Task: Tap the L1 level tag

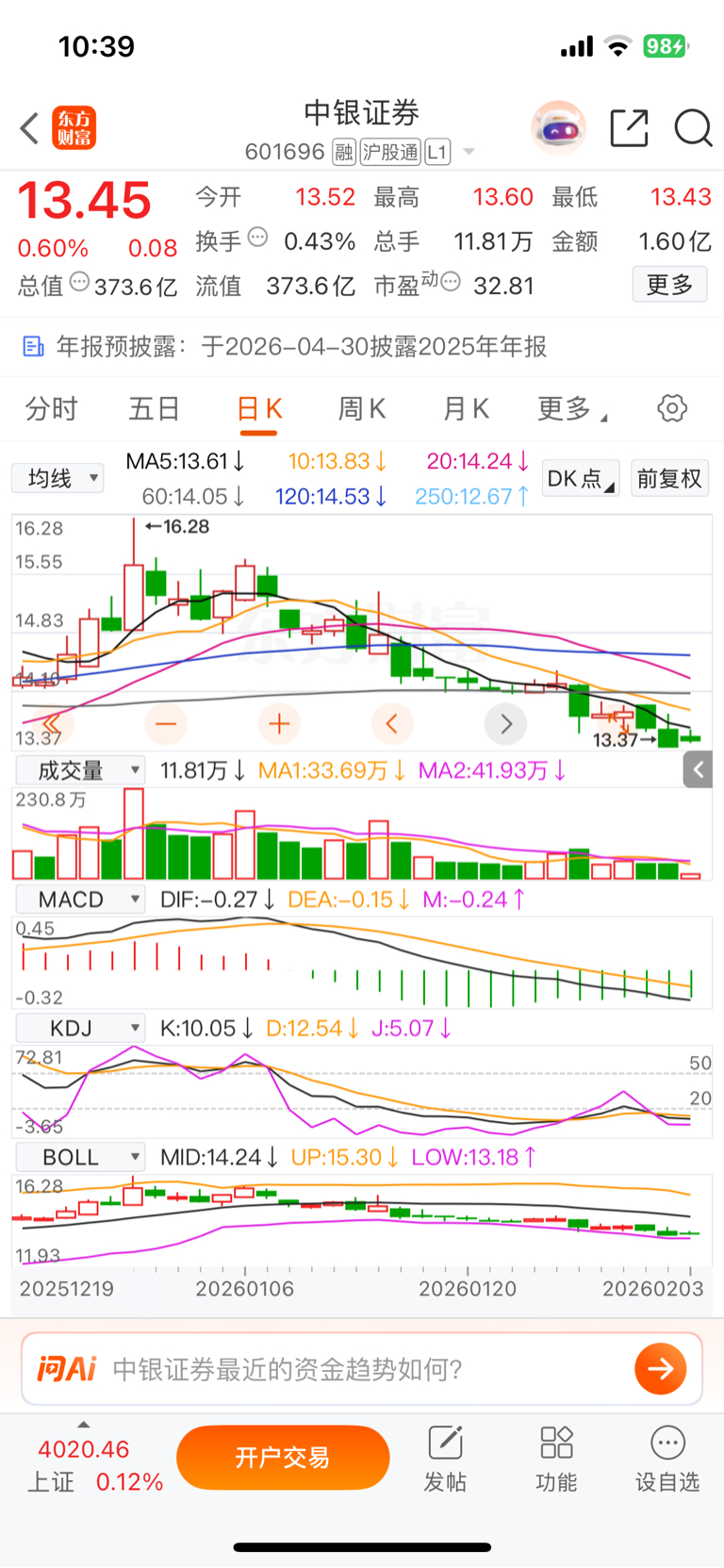Action: 437,152
